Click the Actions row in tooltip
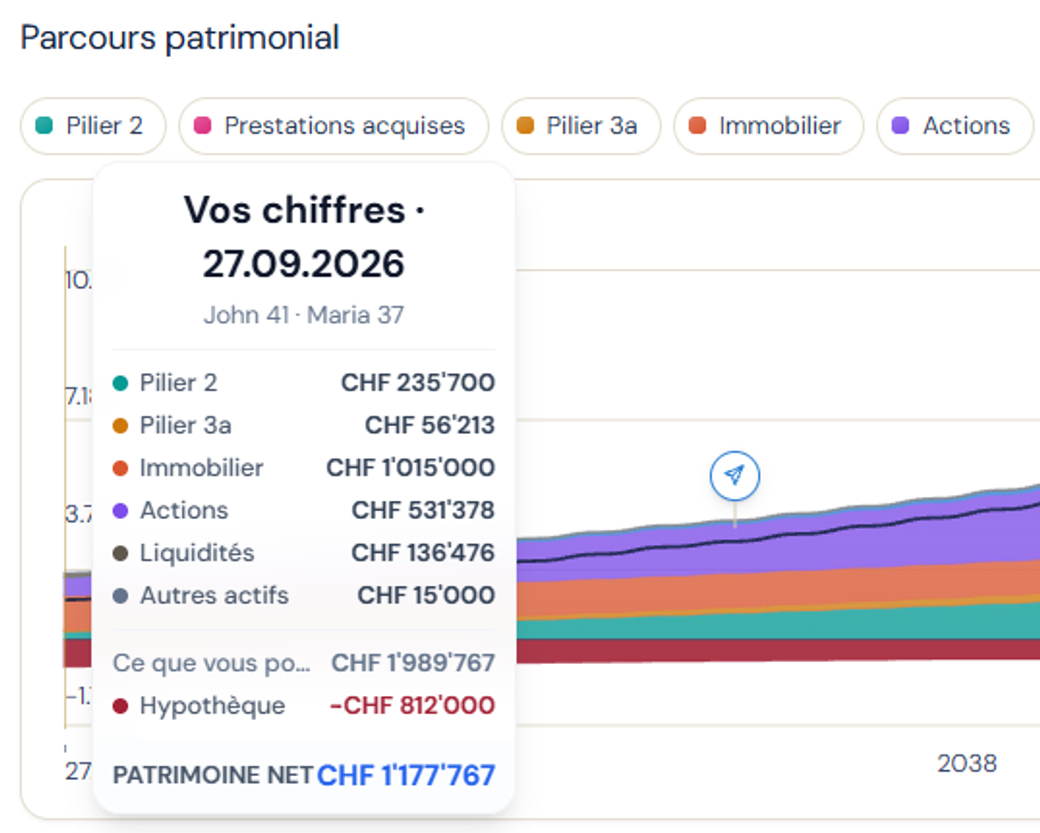 pos(304,510)
